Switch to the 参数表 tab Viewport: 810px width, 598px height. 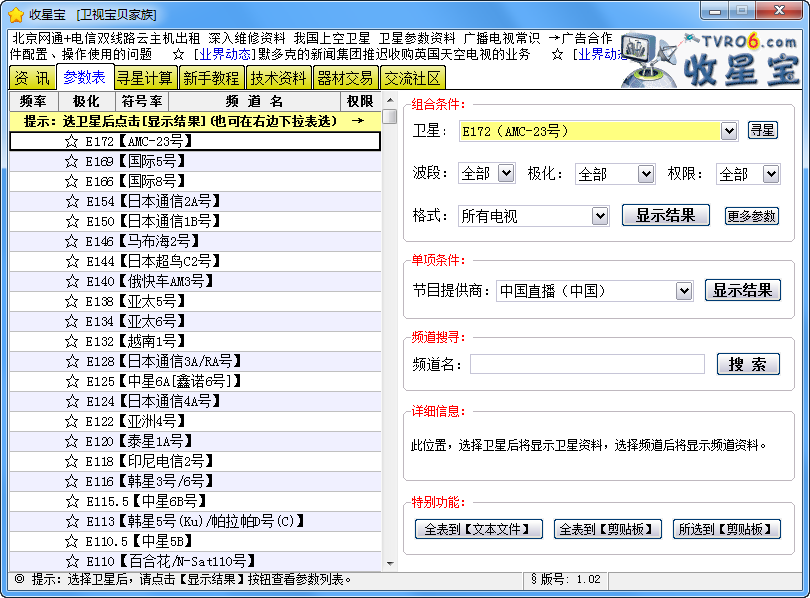[x=84, y=77]
